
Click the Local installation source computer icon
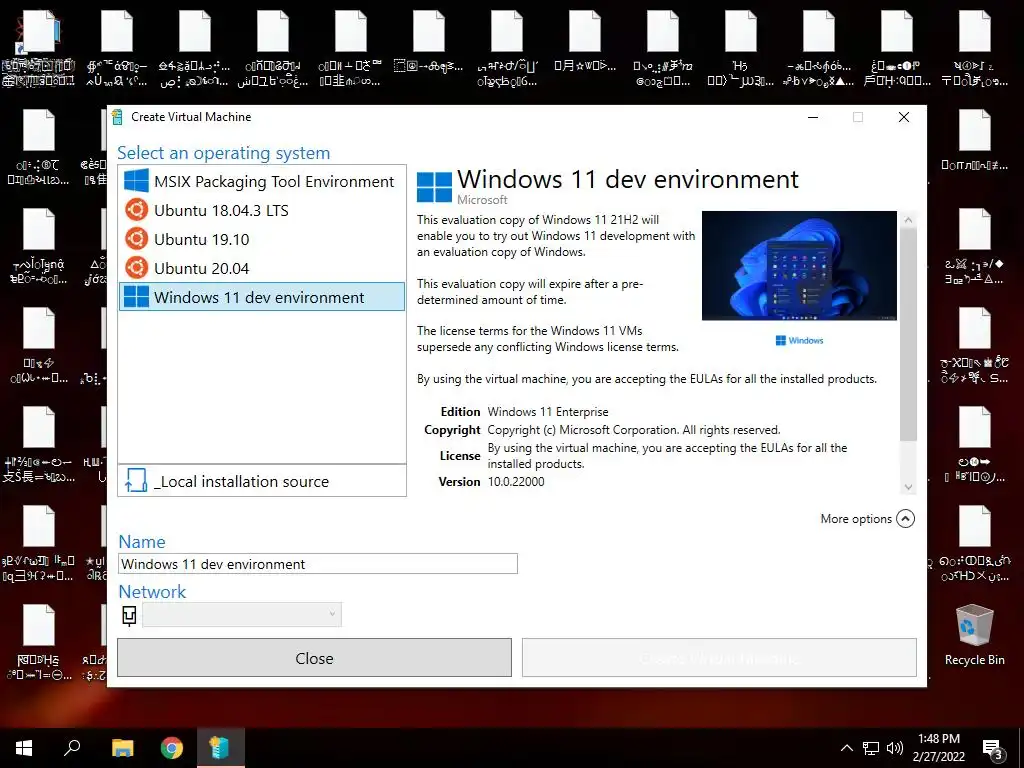pyautogui.click(x=136, y=481)
